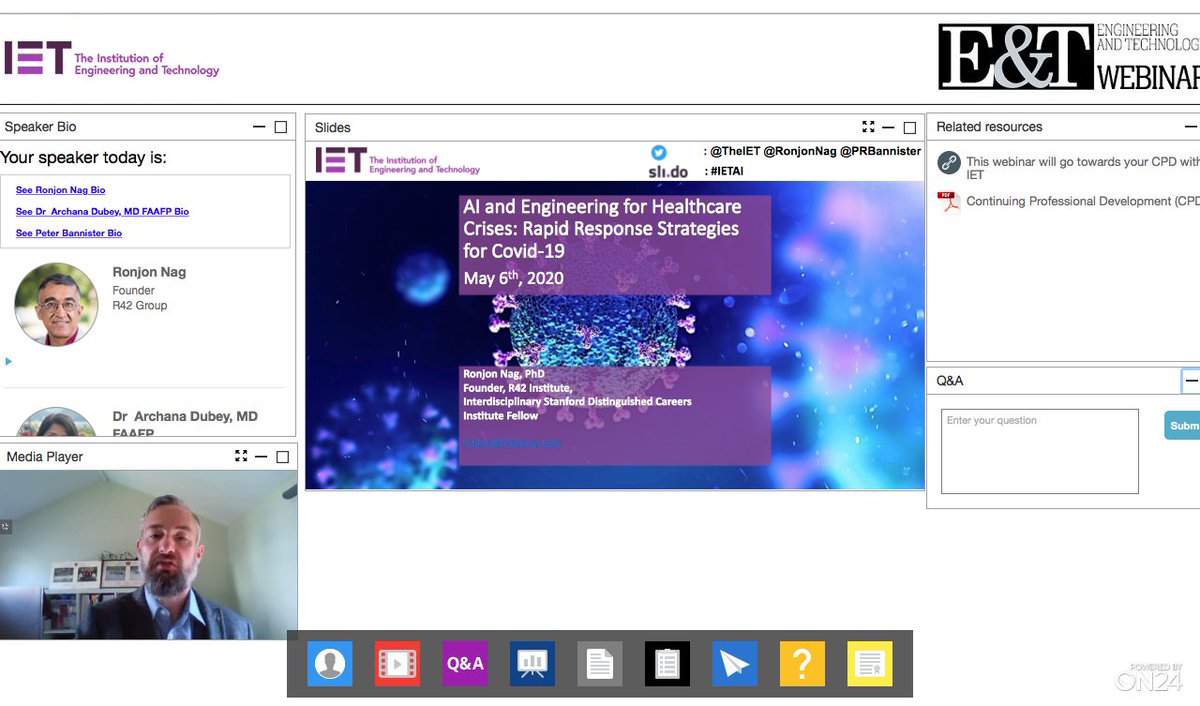Click the Slides panel title
Screen dimensions: 1200x706
point(333,127)
